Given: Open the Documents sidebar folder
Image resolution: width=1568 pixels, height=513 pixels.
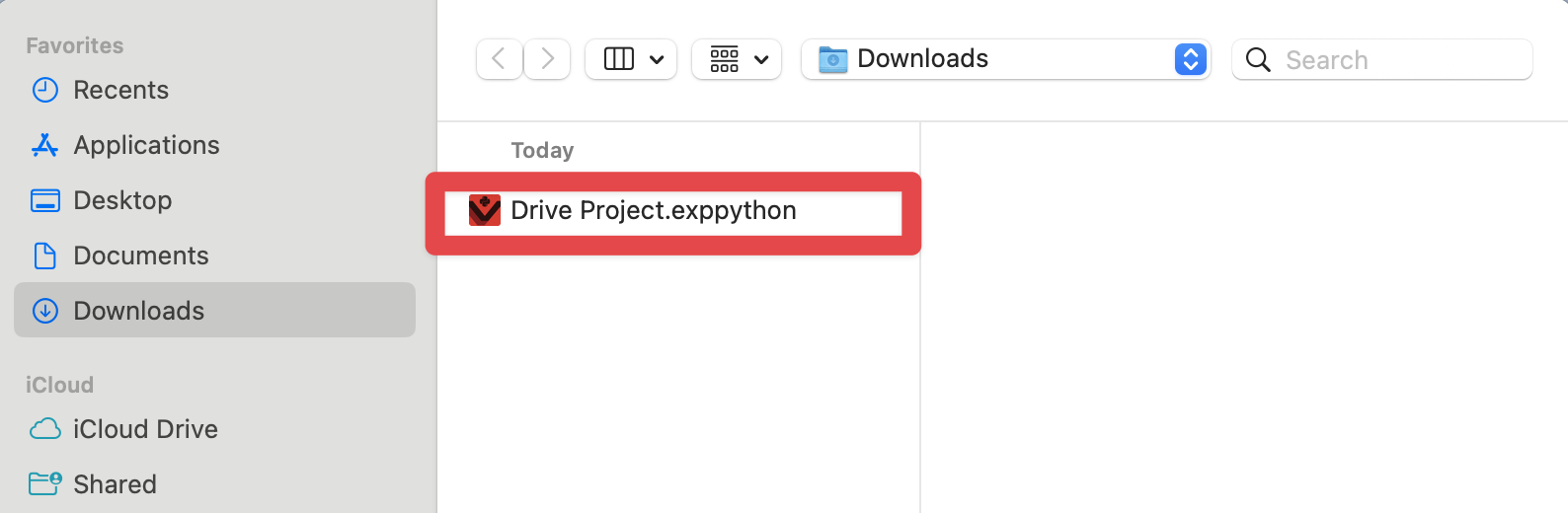Looking at the screenshot, I should (x=141, y=256).
